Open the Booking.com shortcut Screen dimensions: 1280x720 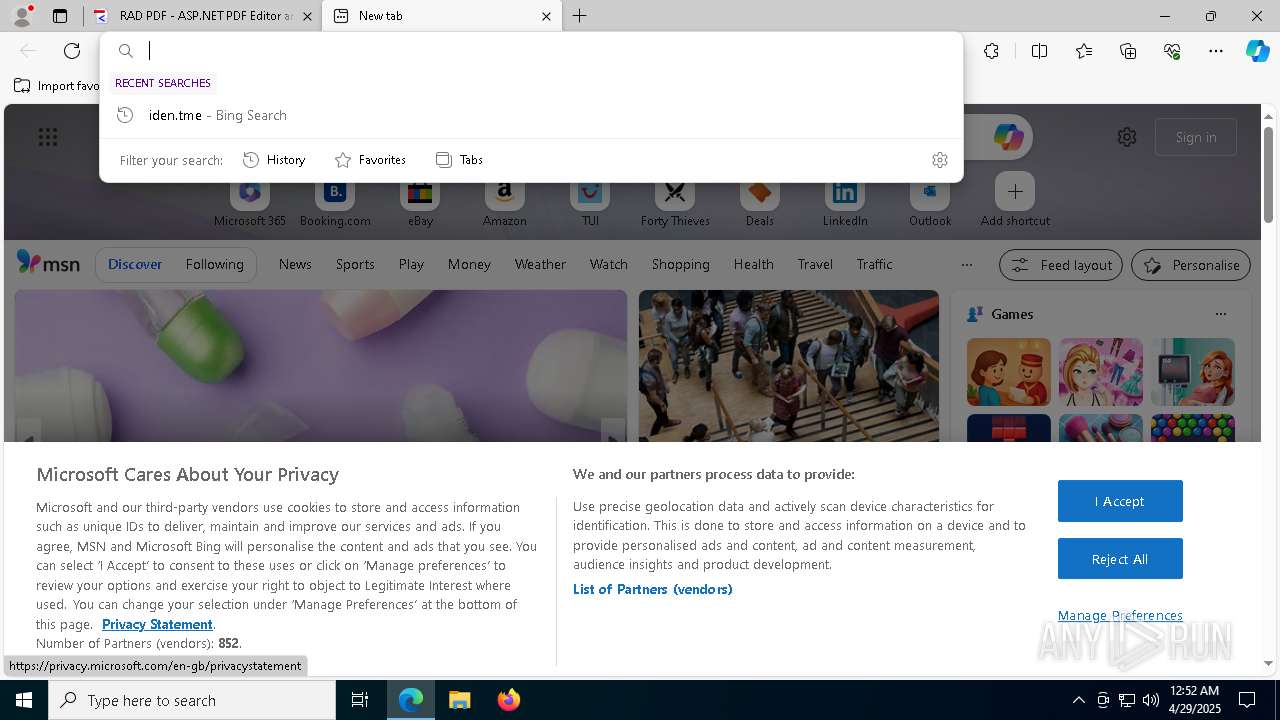(335, 203)
